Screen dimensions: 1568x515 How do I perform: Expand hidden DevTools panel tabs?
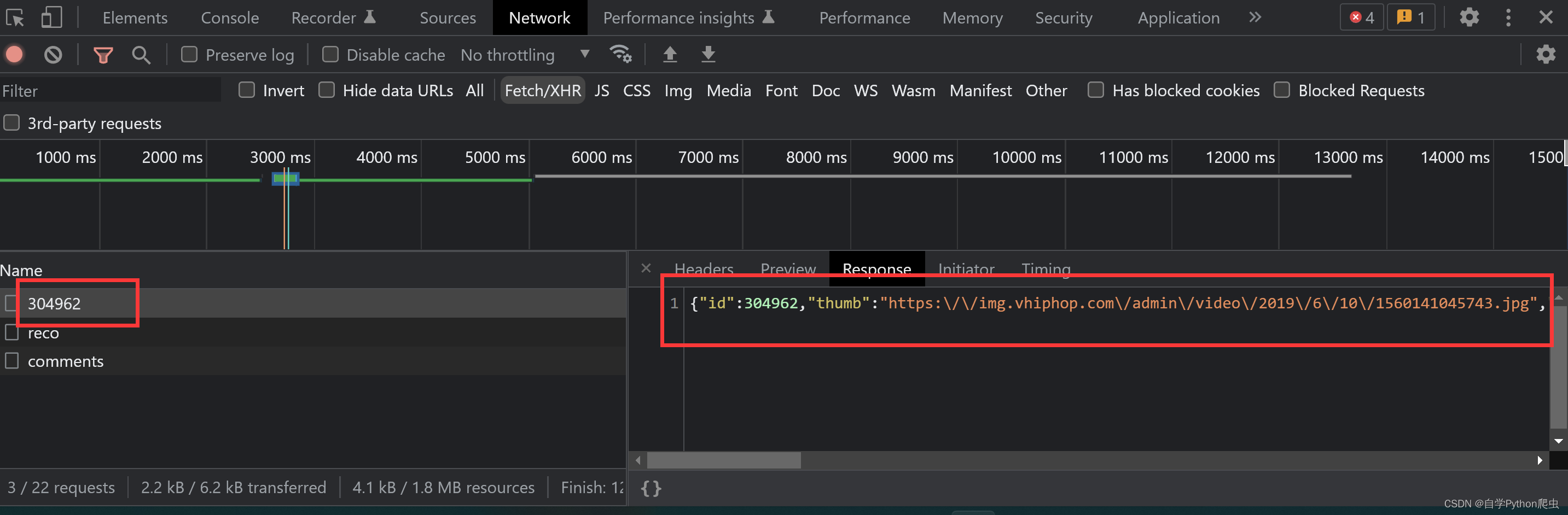[x=1255, y=17]
